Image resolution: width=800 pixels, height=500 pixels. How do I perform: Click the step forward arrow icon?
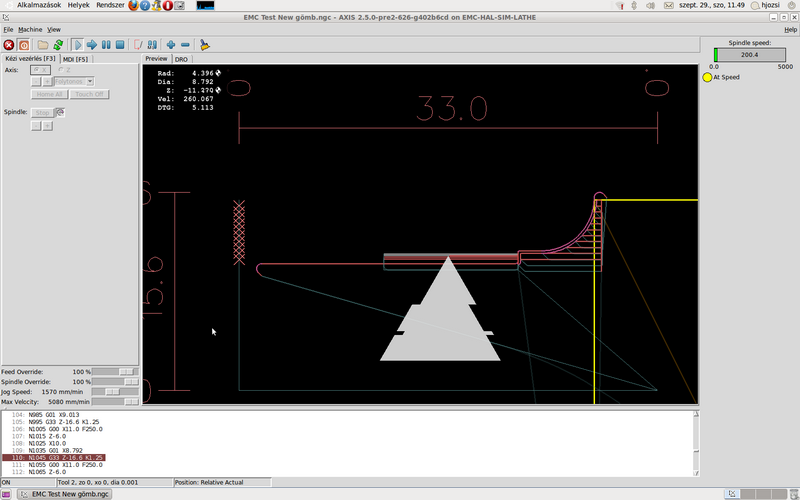coord(91,45)
